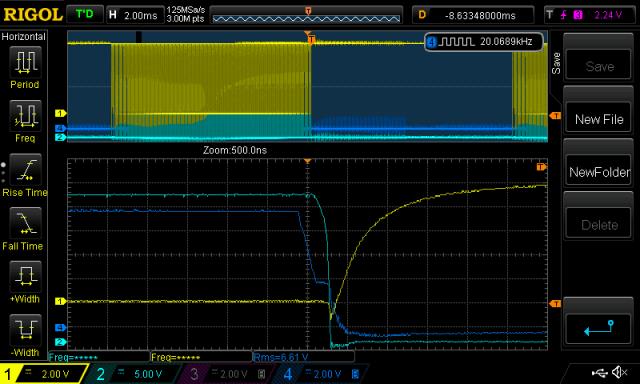Click the USB status icon
The image size is (640, 384).
(600, 372)
